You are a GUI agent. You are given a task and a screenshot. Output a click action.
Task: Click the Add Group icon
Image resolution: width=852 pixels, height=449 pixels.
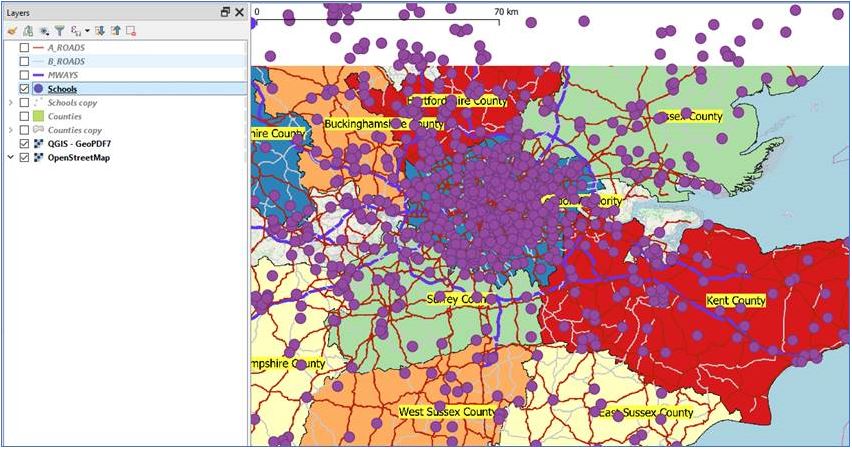[x=27, y=31]
